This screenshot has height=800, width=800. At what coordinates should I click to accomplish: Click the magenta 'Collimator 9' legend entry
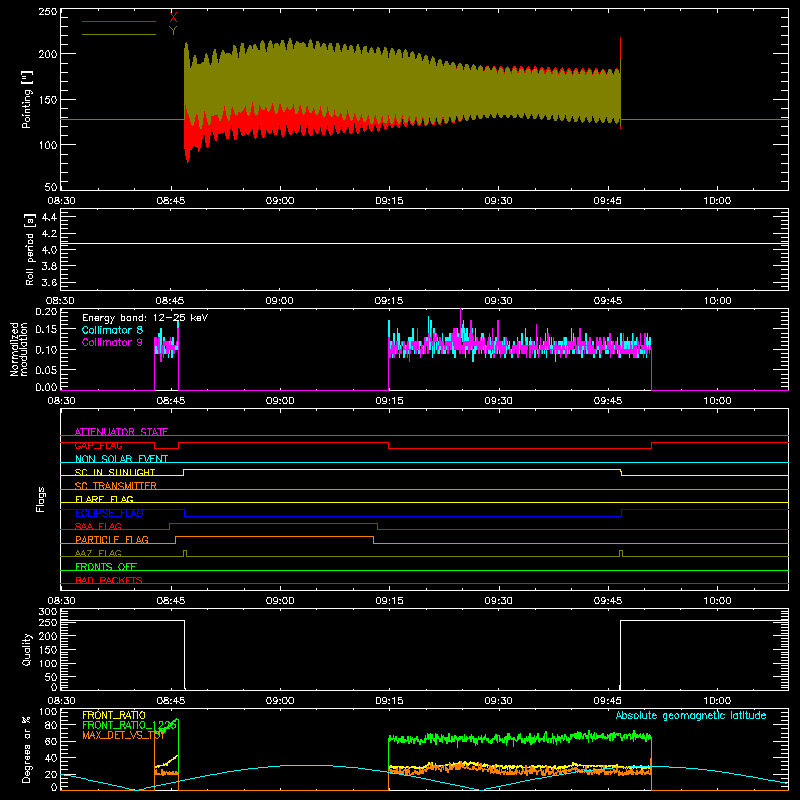[x=112, y=342]
